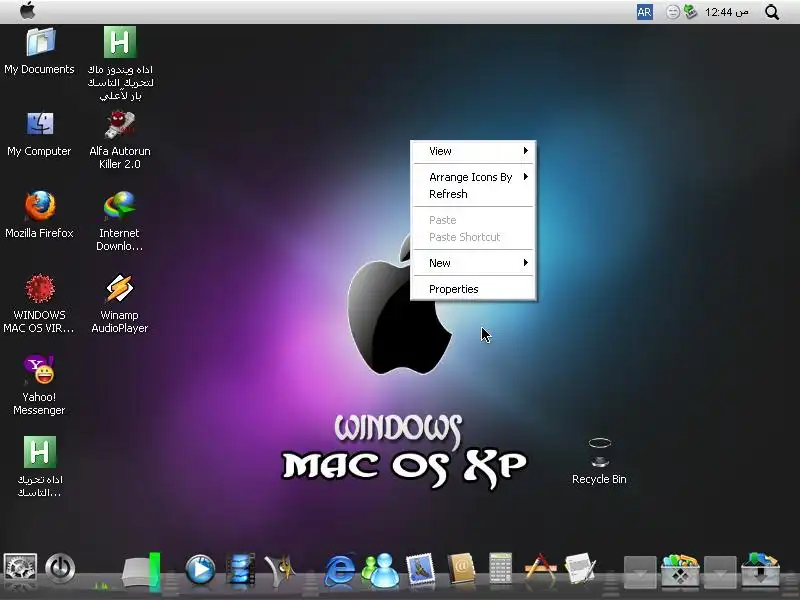Screen dimensions: 800x600
Task: Select the green H icon below Yahoo! Messenger
Action: click(39, 467)
